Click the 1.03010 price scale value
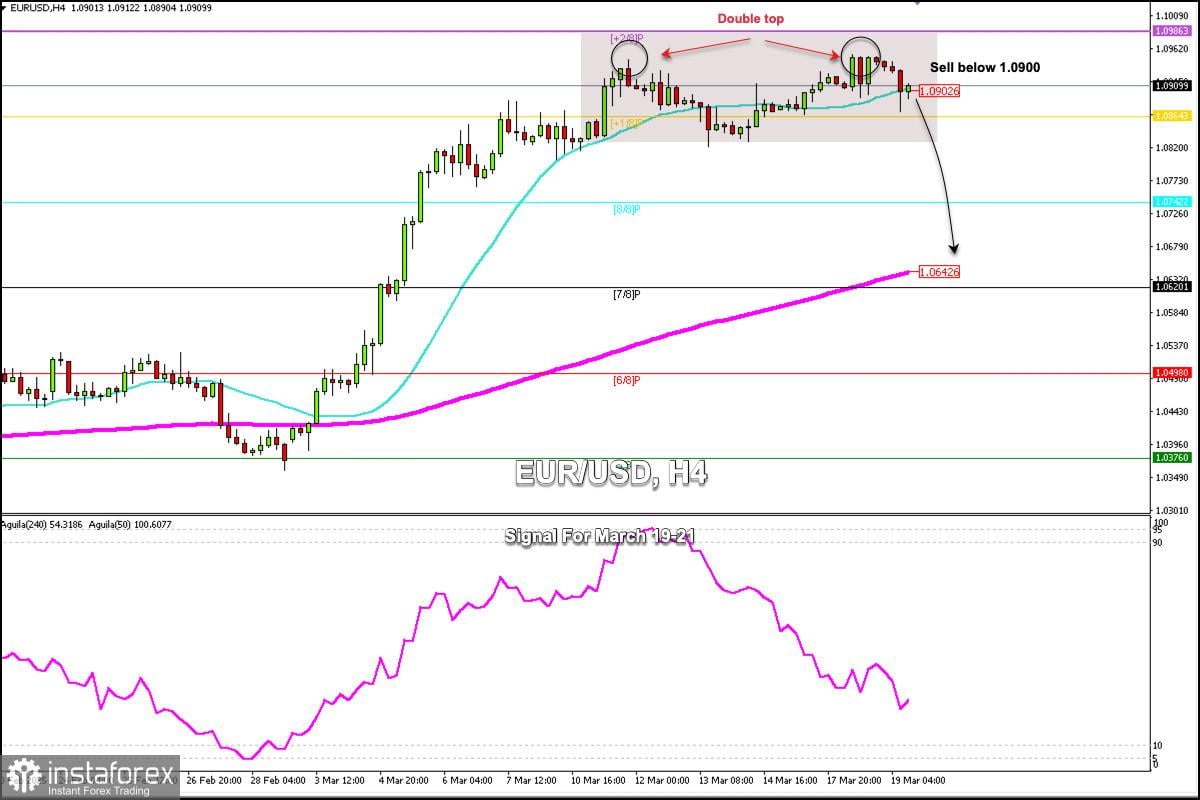The width and height of the screenshot is (1200, 800). 1170,510
